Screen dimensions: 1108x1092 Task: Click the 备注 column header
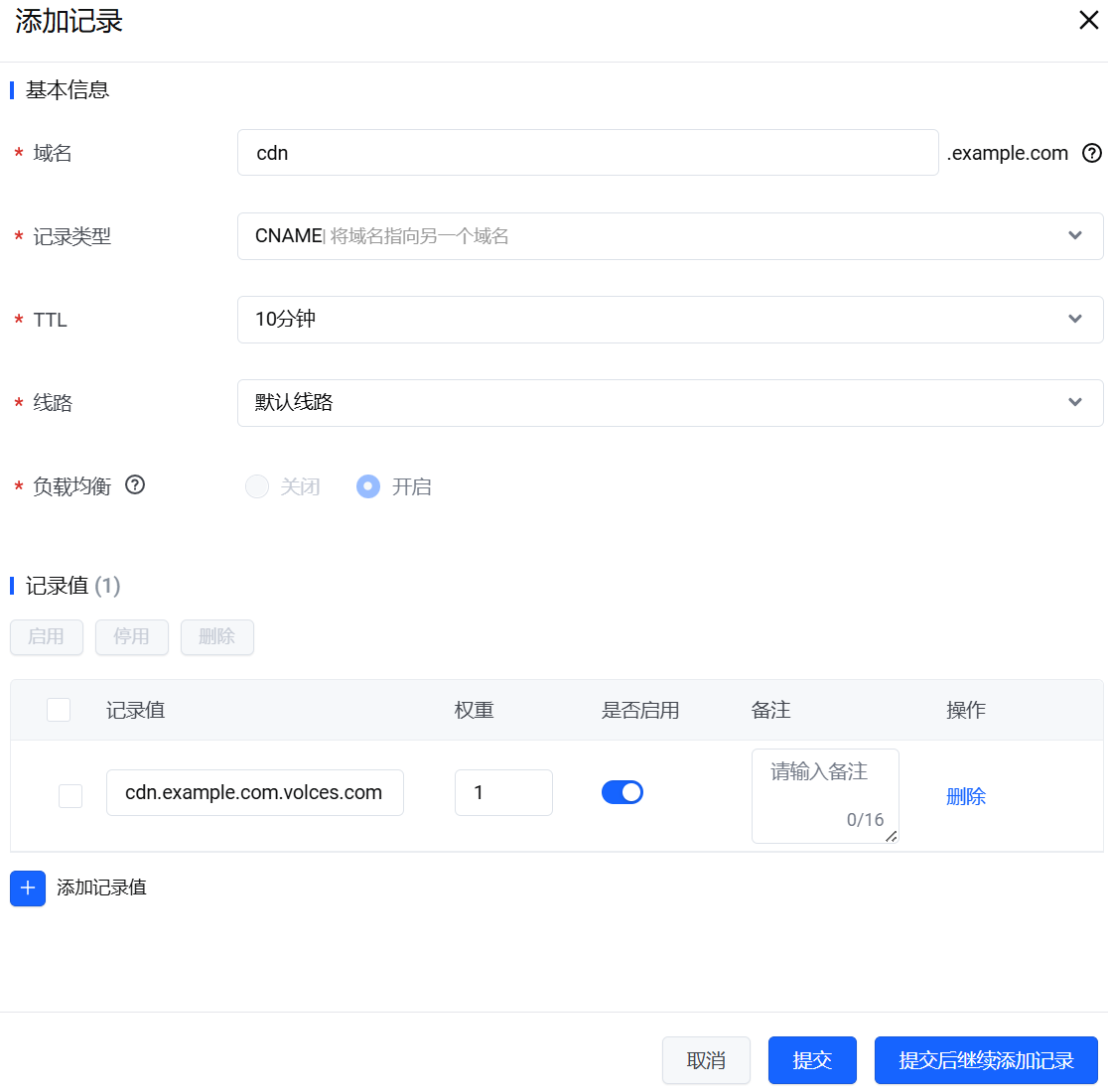(x=771, y=710)
